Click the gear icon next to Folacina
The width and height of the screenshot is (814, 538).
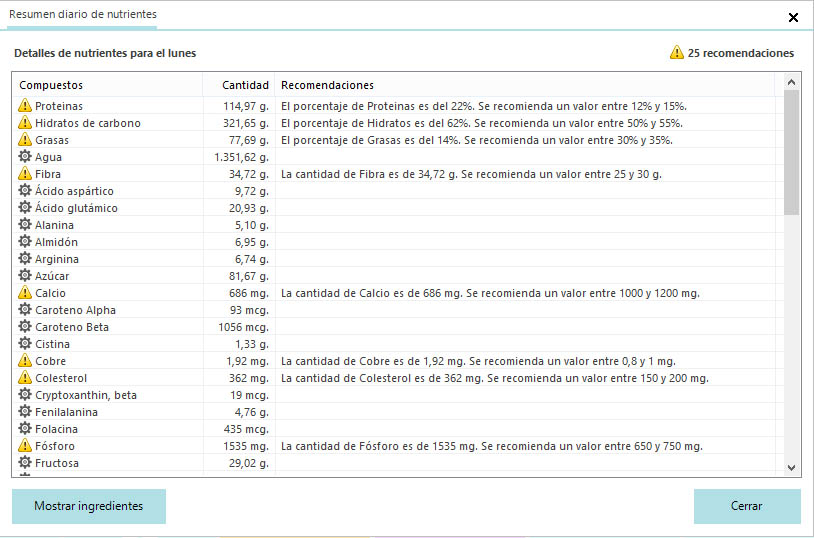point(25,428)
